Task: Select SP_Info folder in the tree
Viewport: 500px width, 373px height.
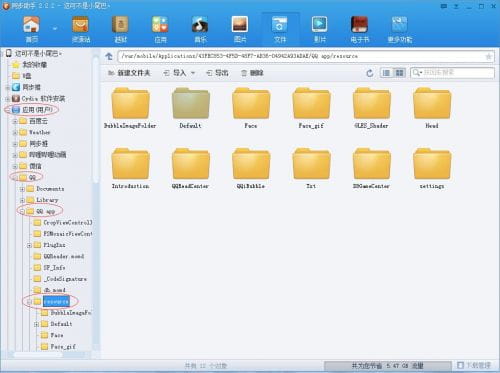Action: click(50, 268)
